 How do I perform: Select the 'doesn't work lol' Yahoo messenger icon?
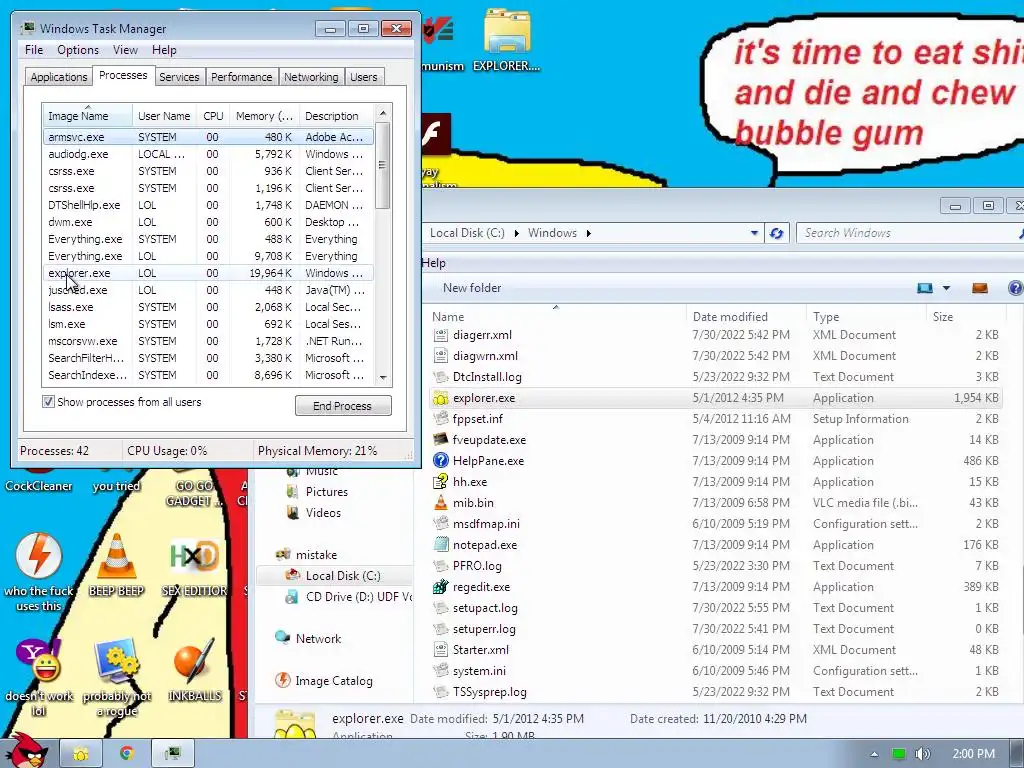coord(39,677)
